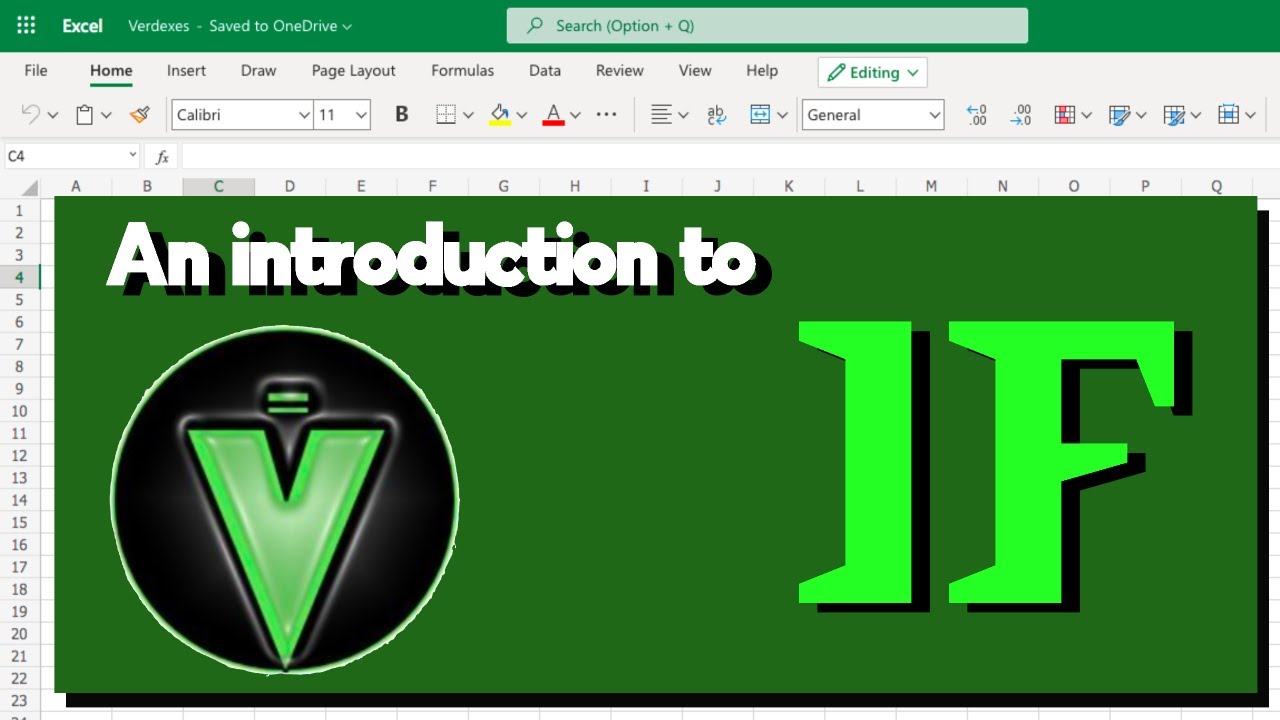
Task: Click the Verdexes V logo image
Action: [x=285, y=499]
